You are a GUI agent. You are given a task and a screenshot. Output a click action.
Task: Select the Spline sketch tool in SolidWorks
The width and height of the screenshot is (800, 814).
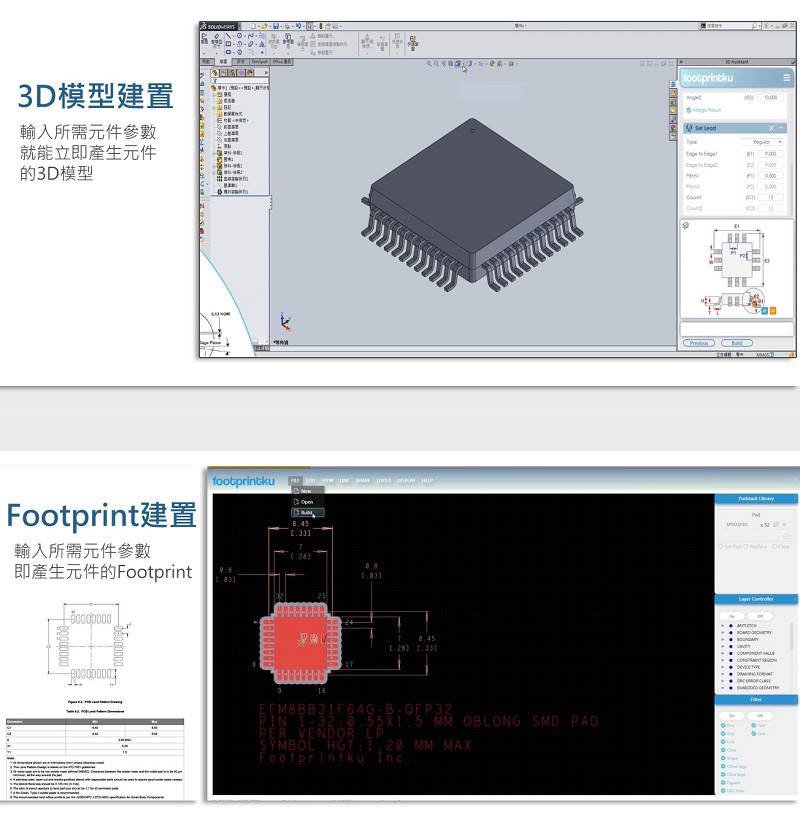click(x=250, y=36)
